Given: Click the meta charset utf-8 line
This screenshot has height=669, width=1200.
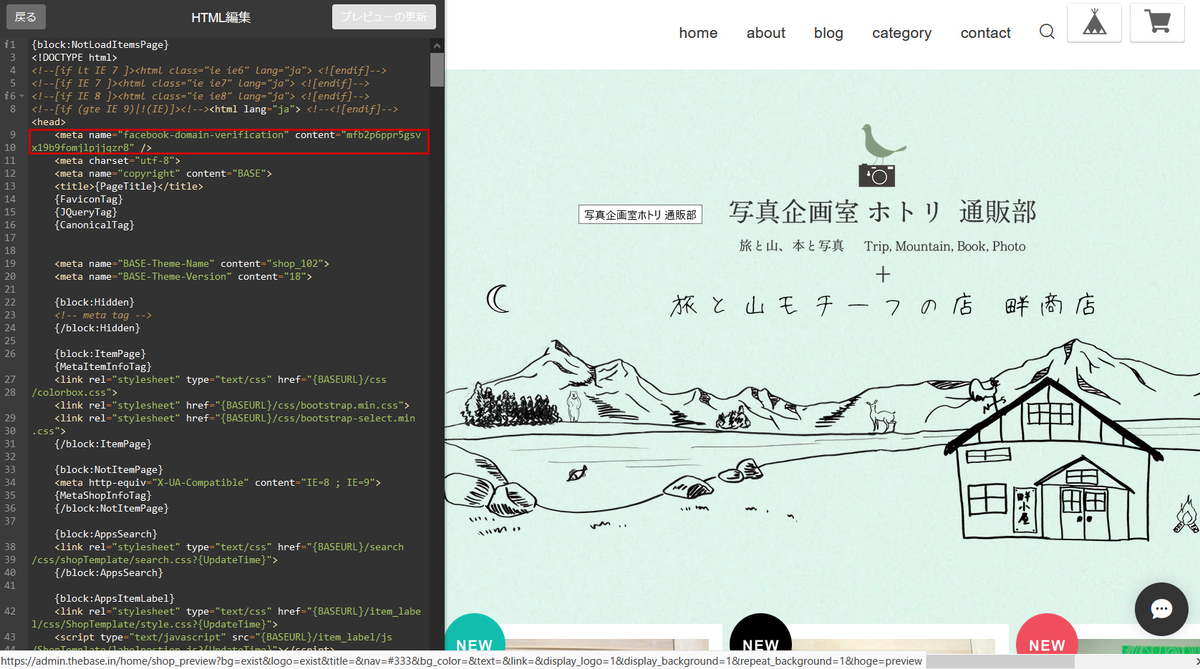Looking at the screenshot, I should [x=118, y=160].
